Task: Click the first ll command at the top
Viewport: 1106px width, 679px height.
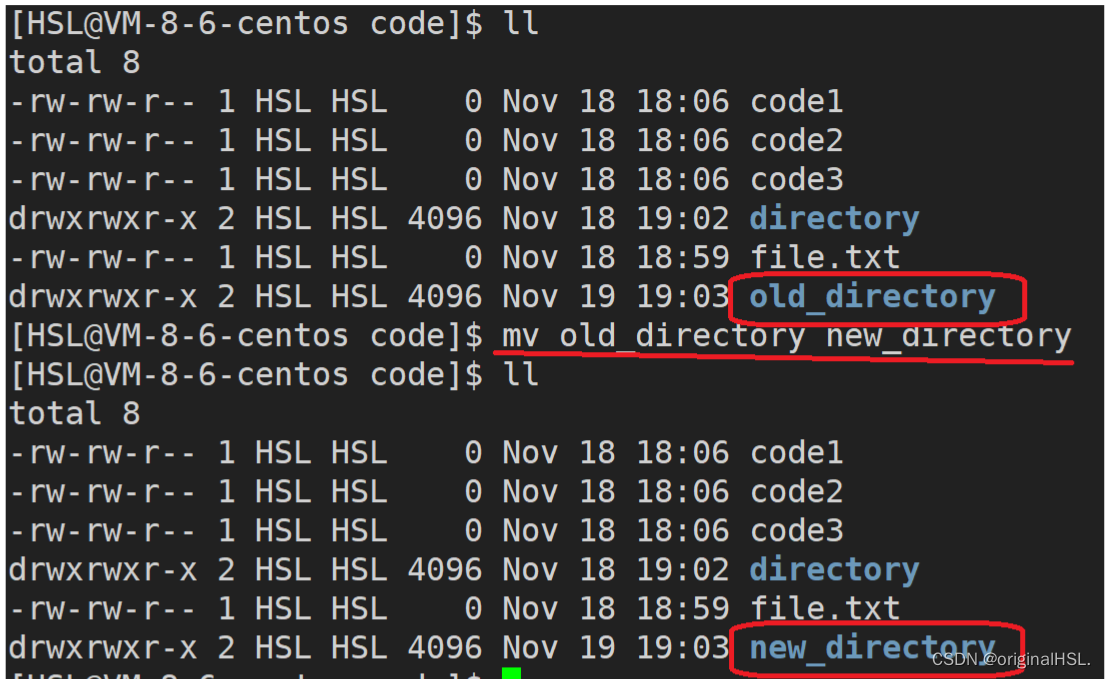Action: pyautogui.click(x=521, y=23)
